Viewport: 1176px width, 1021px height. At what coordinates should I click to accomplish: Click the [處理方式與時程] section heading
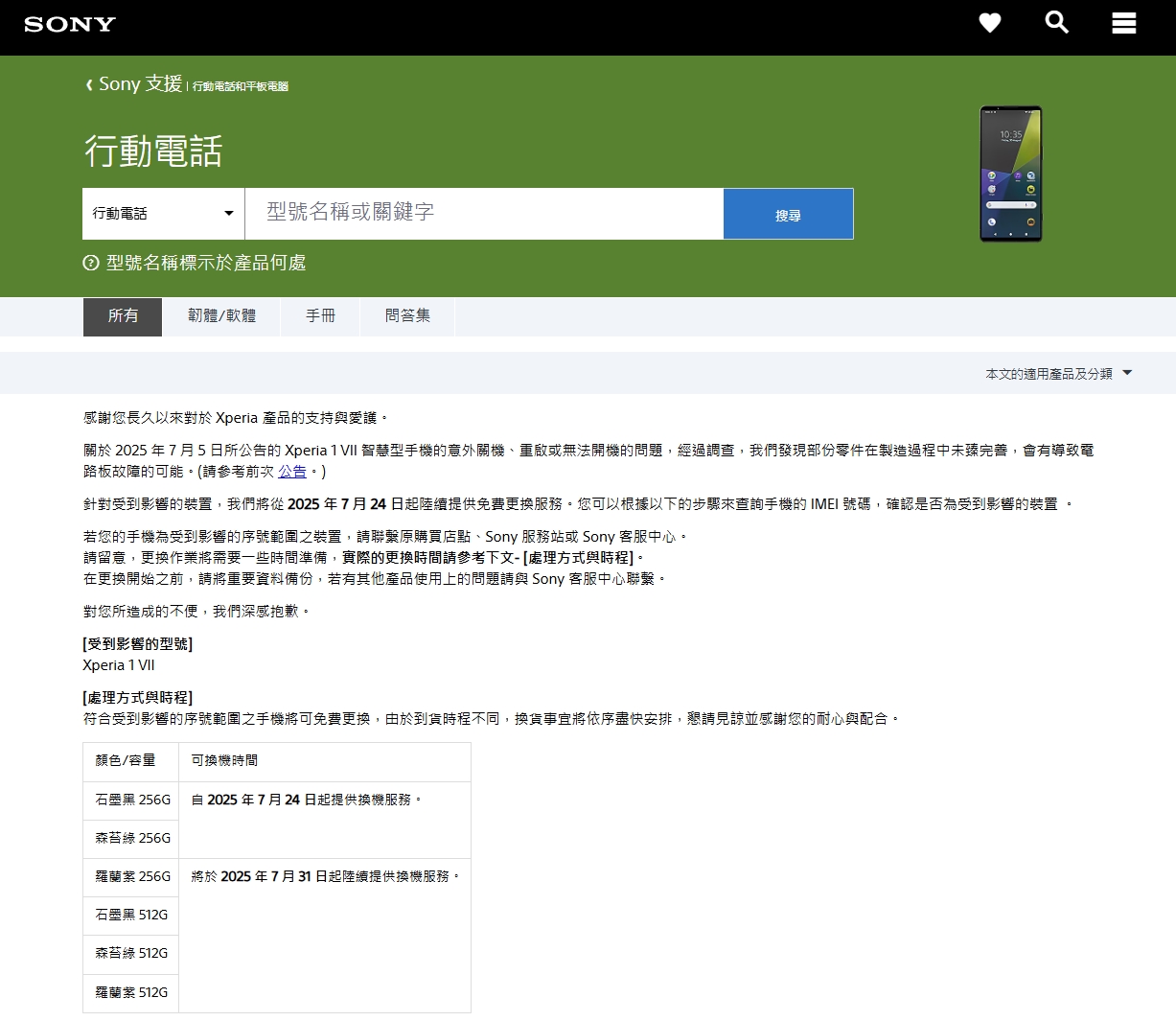(138, 698)
